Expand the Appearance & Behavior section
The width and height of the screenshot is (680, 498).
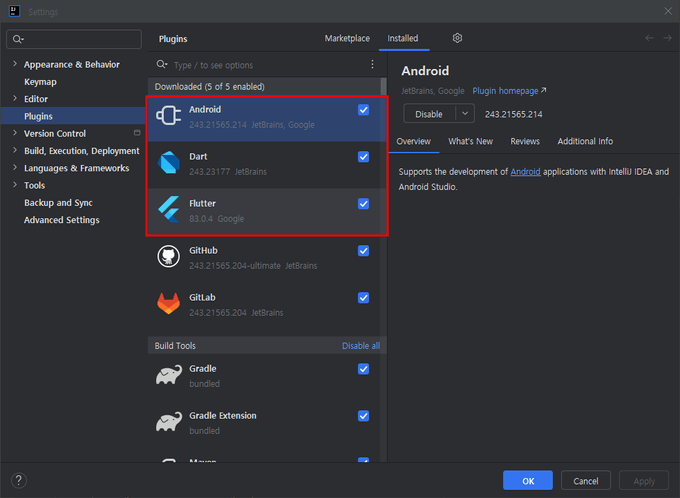15,65
